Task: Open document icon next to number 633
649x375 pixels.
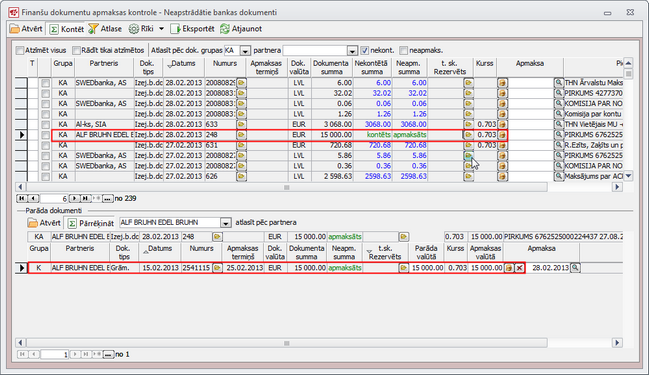Action: pyautogui.click(x=241, y=125)
